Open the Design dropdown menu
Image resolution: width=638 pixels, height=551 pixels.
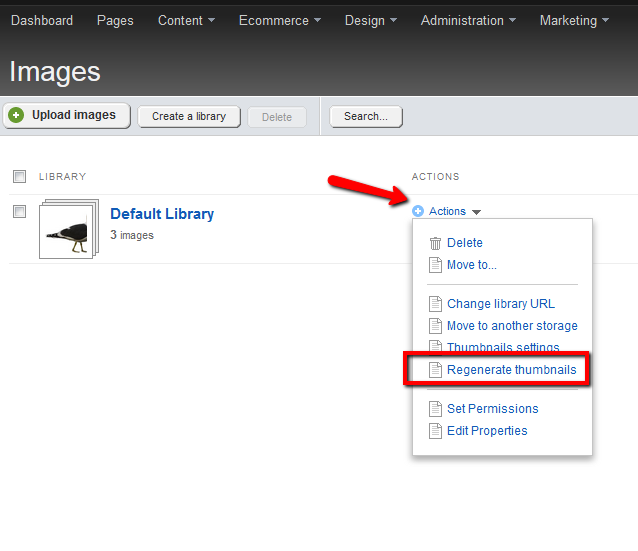click(371, 20)
